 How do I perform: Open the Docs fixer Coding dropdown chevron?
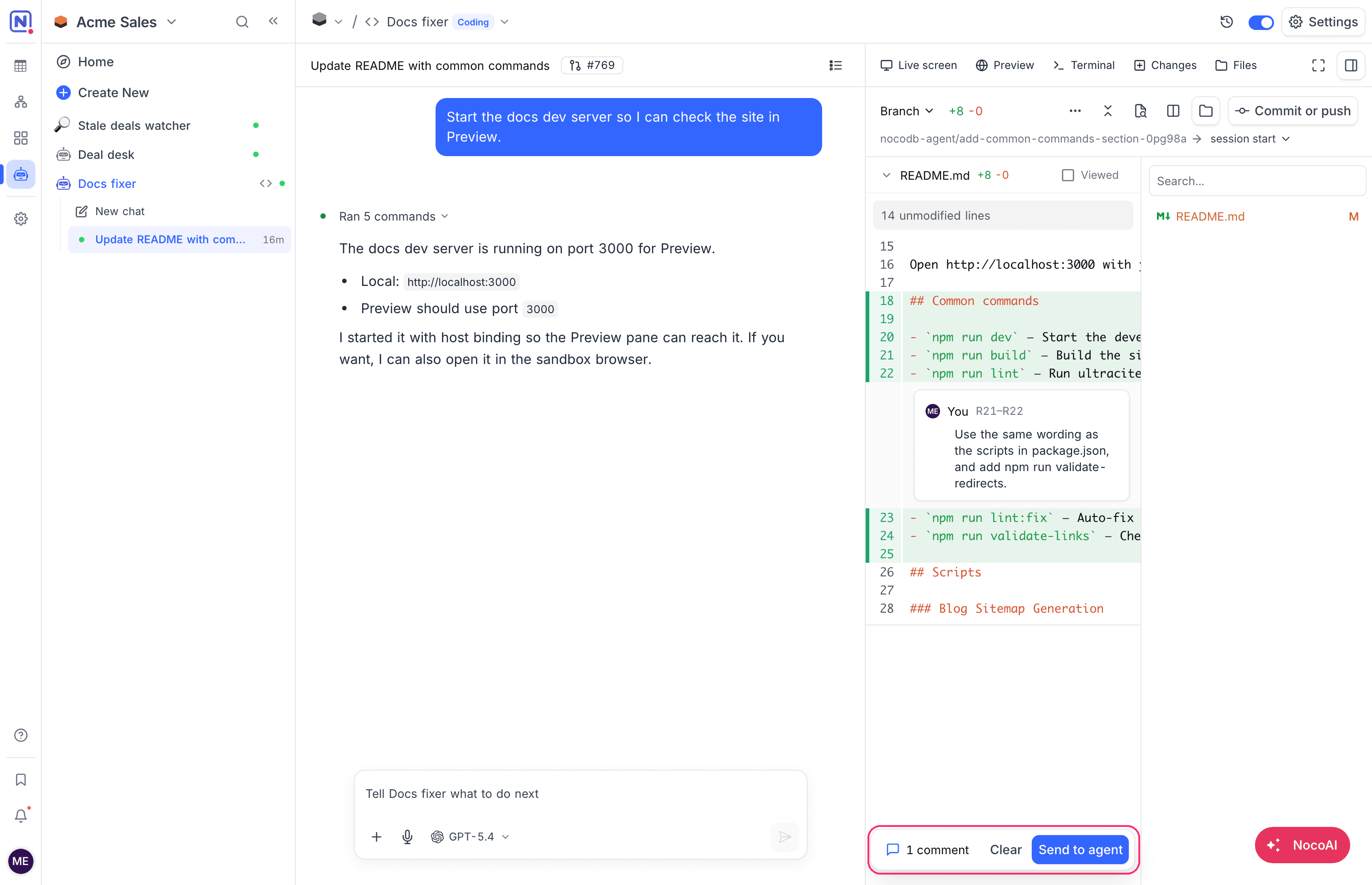coord(505,22)
